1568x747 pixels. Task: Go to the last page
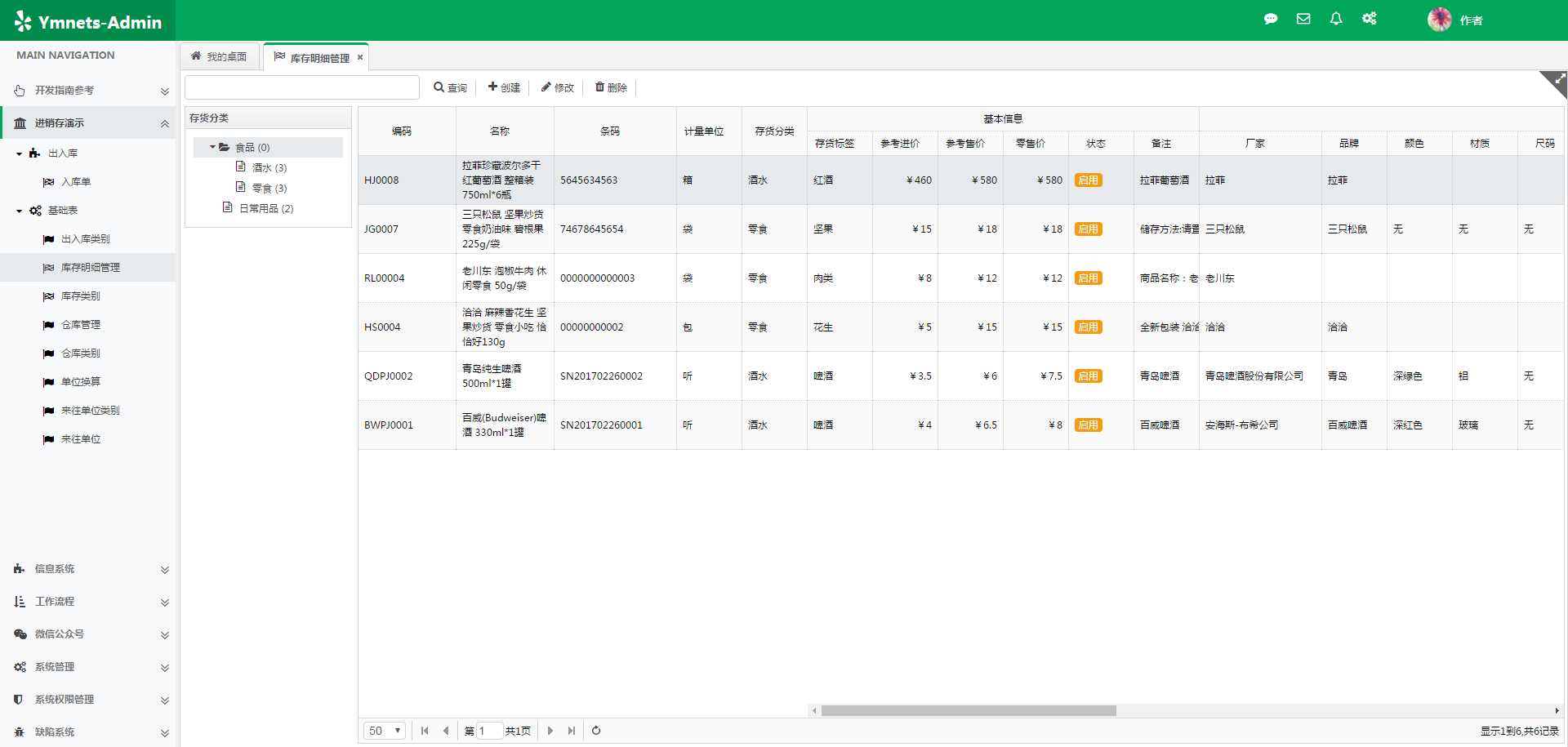tap(572, 731)
